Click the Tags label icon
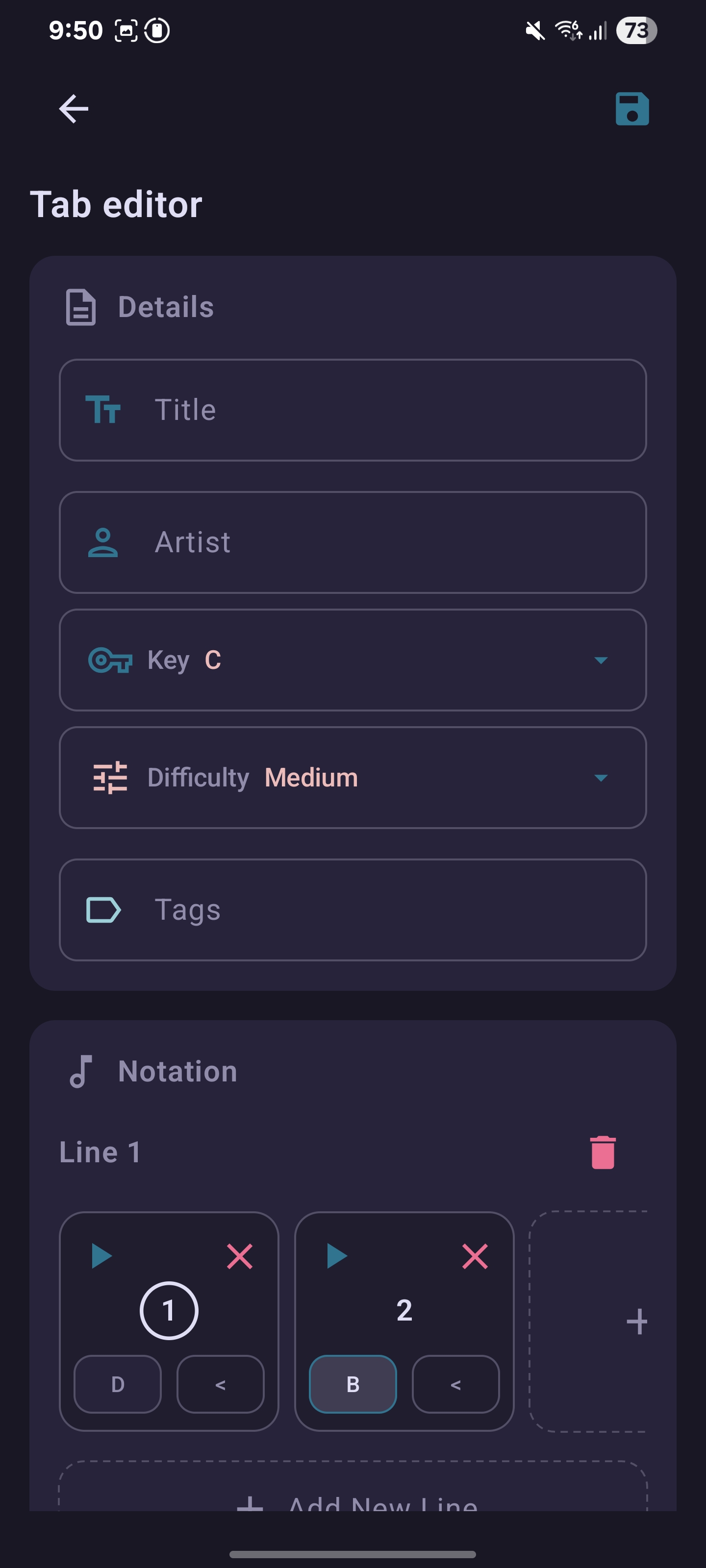 pos(102,909)
